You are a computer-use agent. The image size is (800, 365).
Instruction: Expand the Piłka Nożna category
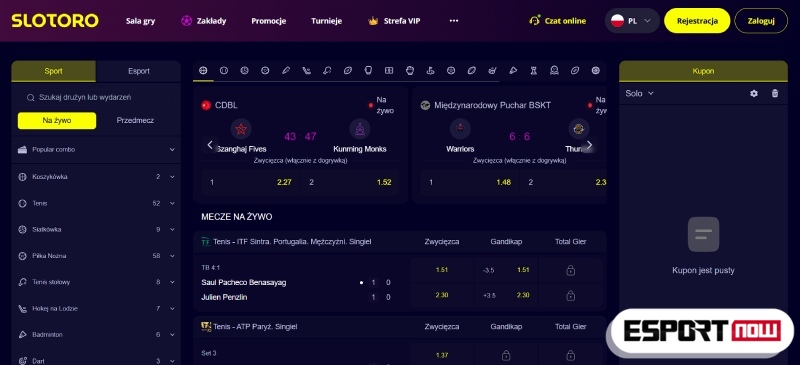96,256
